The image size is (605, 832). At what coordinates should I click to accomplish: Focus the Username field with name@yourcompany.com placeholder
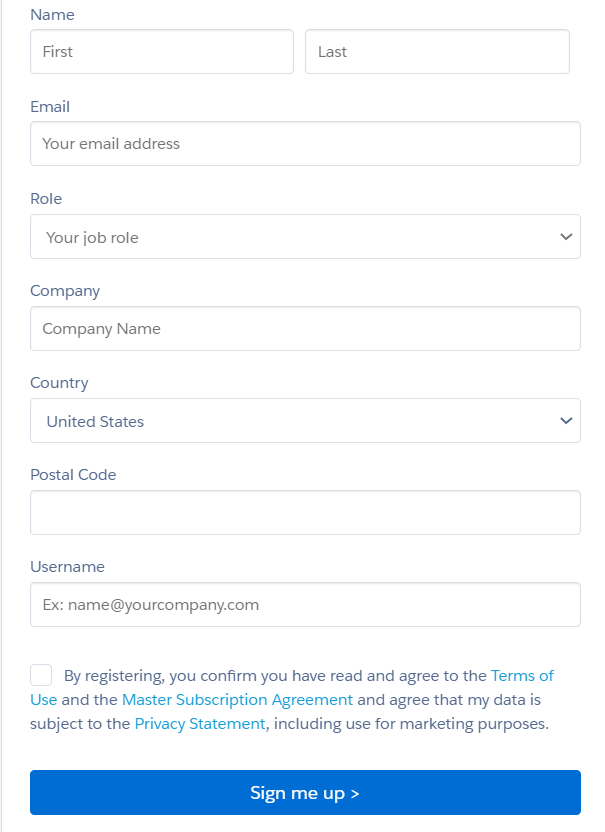[x=305, y=605]
